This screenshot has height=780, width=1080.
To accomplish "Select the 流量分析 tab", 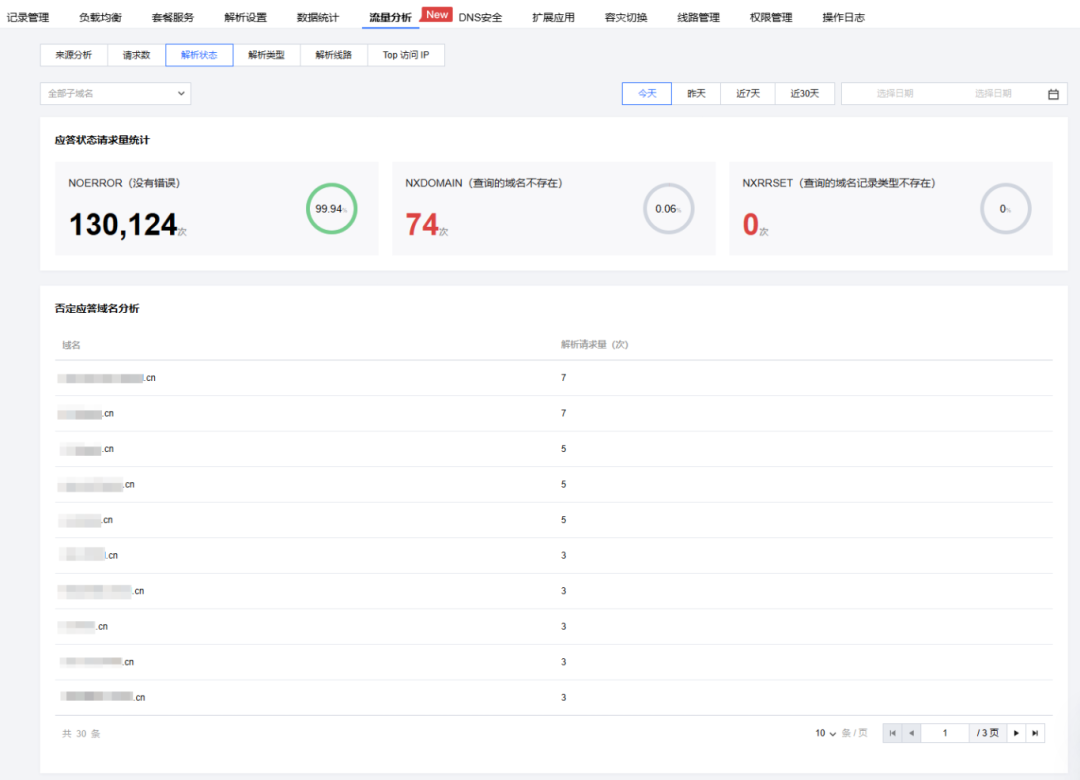I will [x=391, y=17].
